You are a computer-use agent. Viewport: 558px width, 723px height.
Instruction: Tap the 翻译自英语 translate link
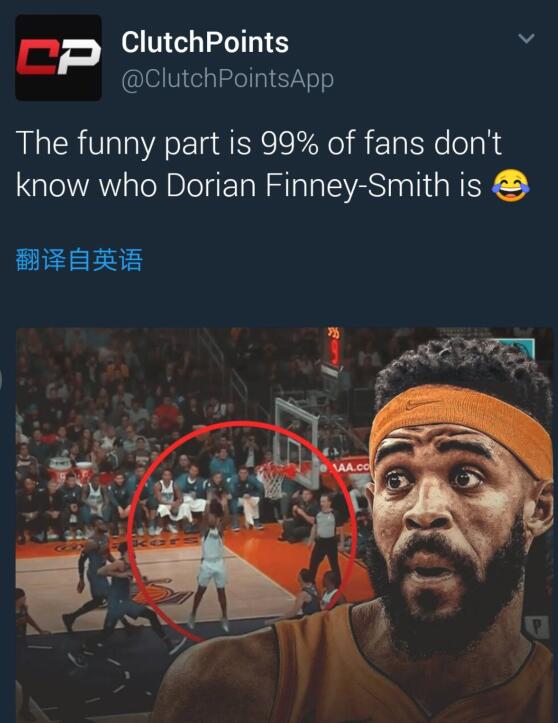[x=79, y=259]
